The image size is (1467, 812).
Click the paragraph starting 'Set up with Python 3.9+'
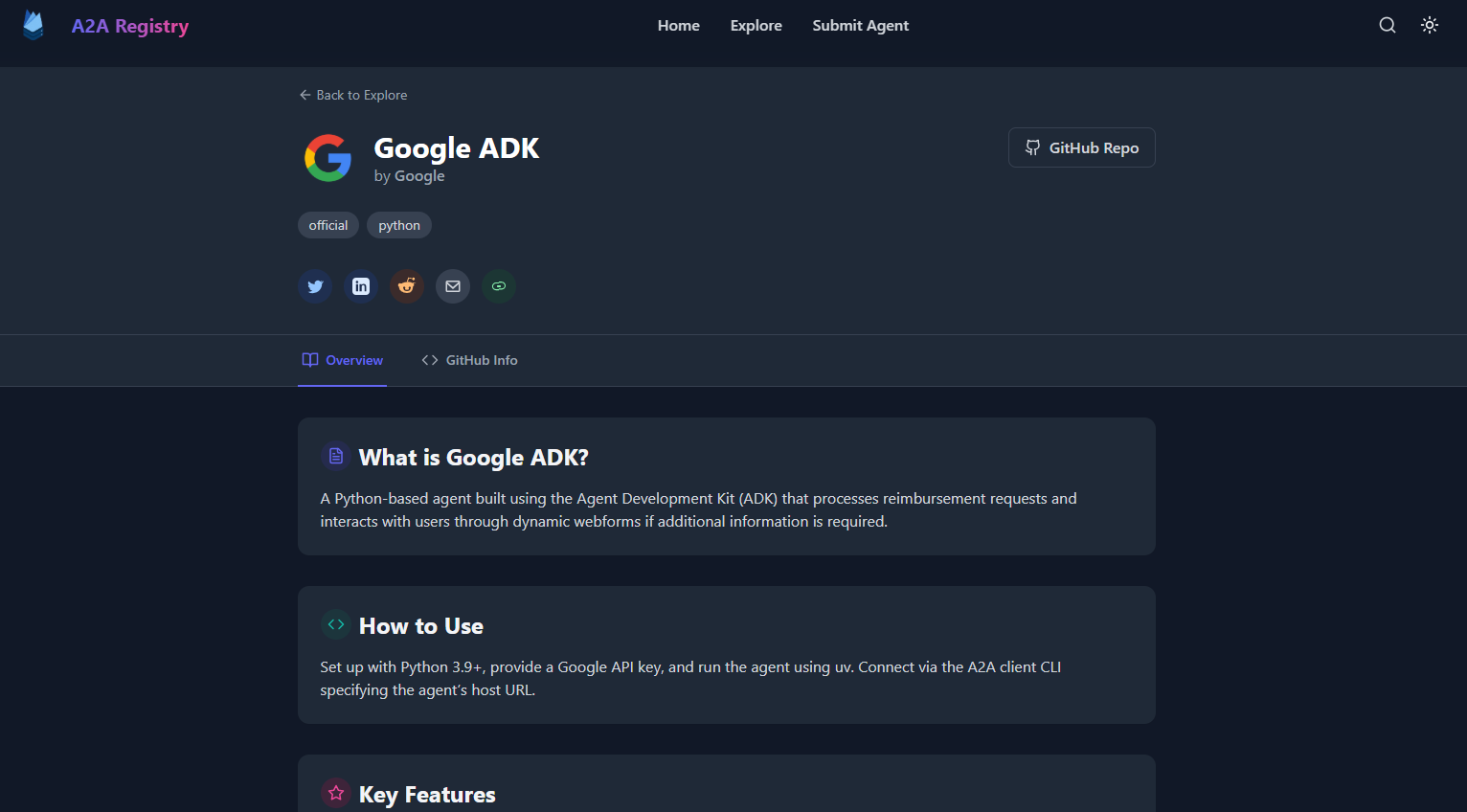point(691,679)
